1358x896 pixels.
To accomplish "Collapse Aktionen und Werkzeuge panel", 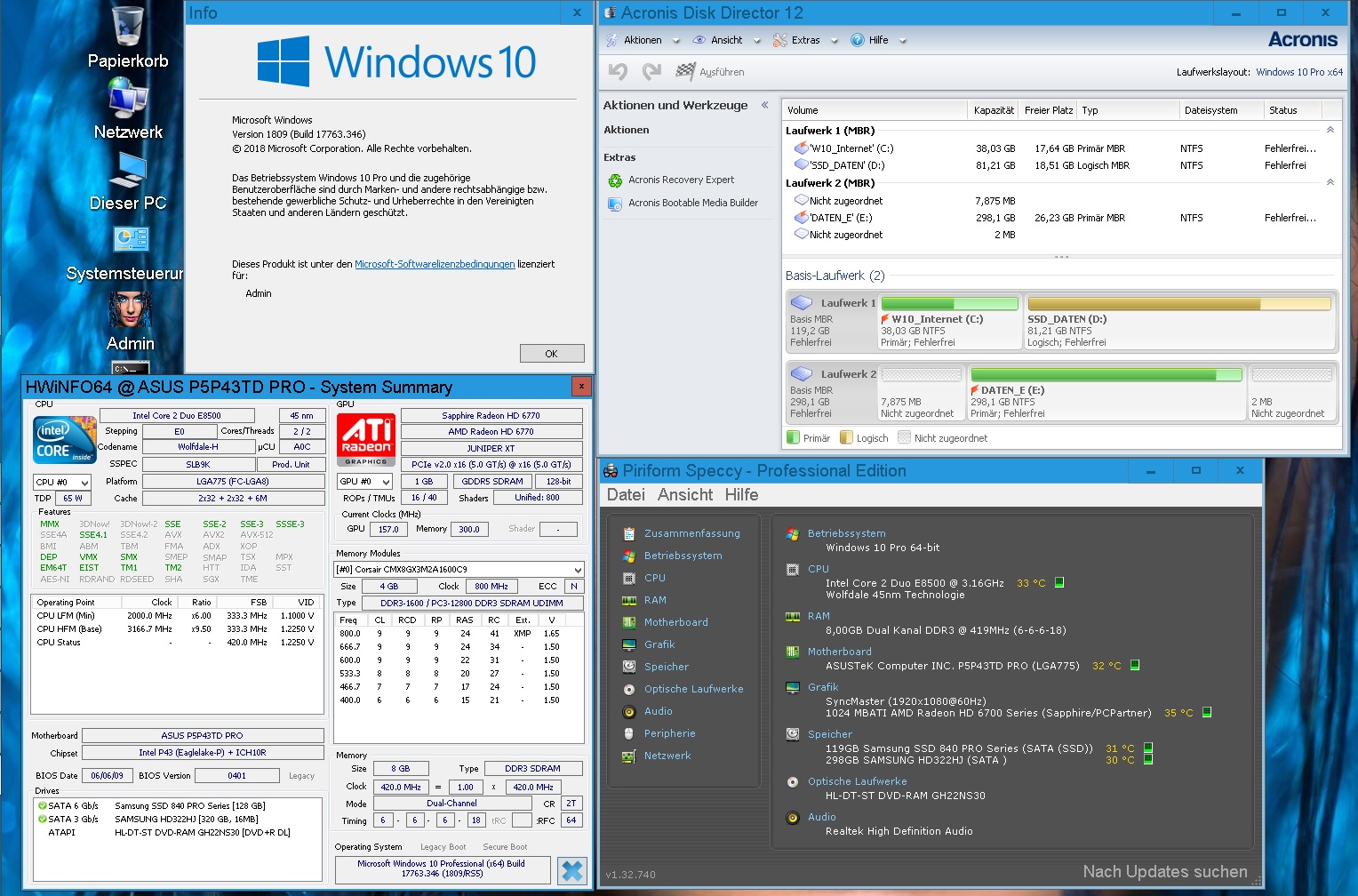I will click(764, 105).
